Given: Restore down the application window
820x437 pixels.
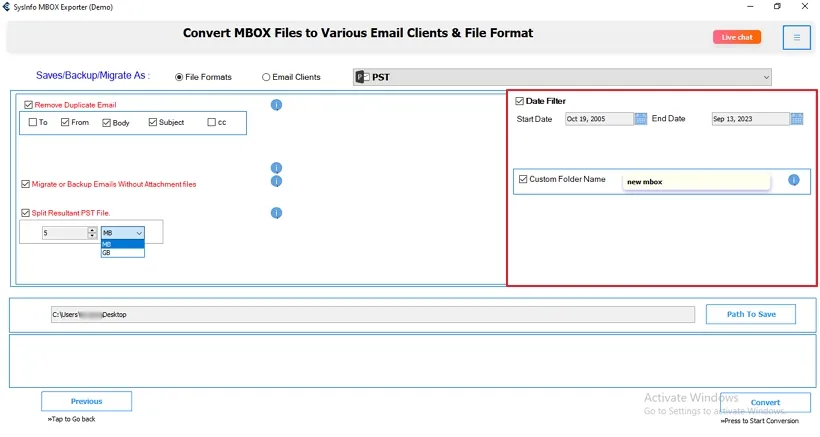Looking at the screenshot, I should (777, 7).
